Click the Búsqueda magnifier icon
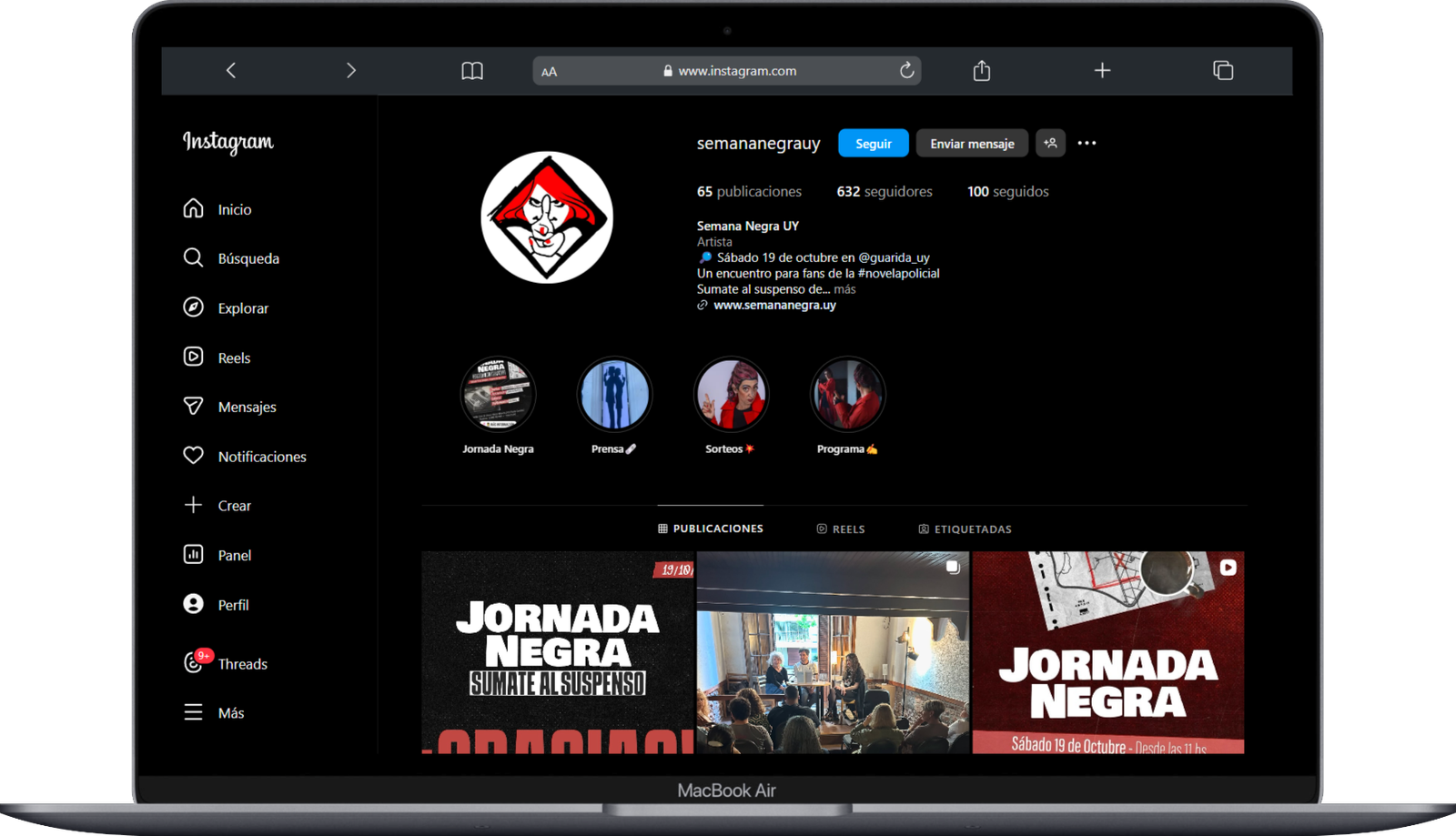1456x836 pixels. point(193,257)
